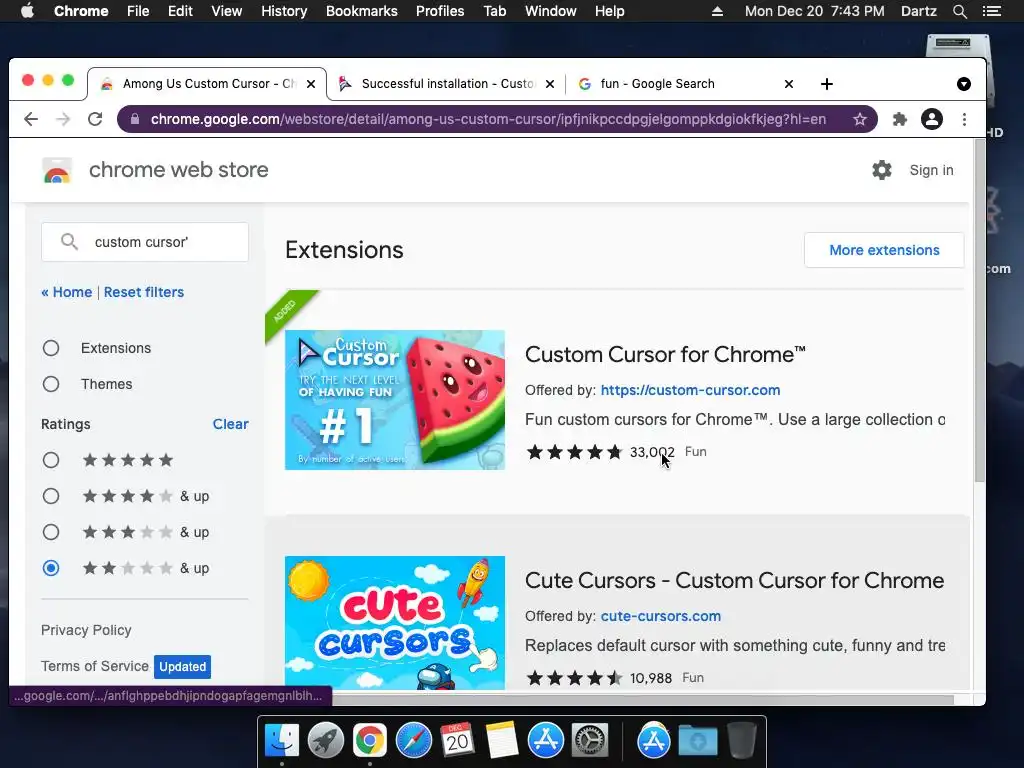Viewport: 1024px width, 768px height.
Task: Click the More extensions button
Action: [x=884, y=250]
